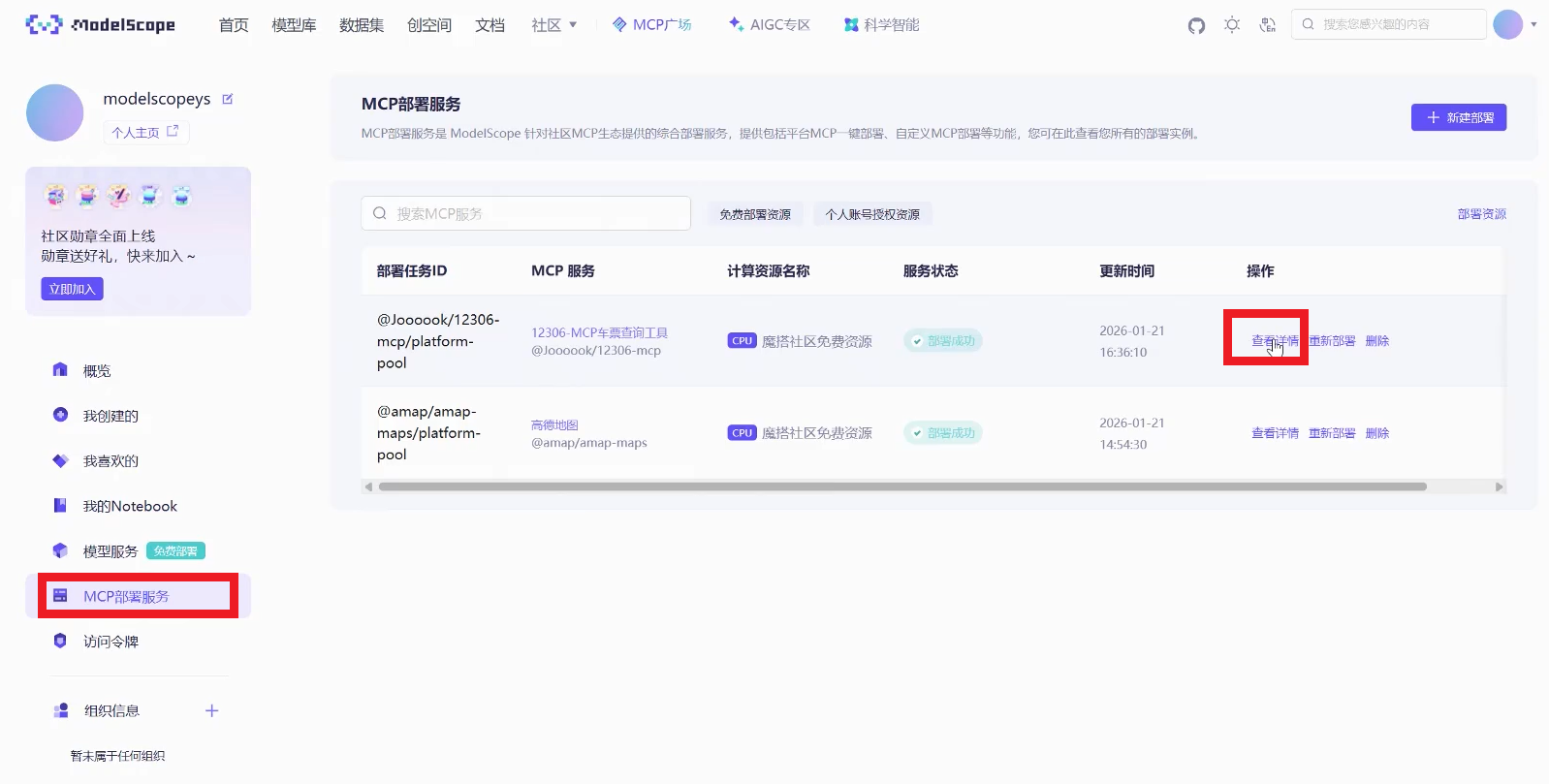Click 立即加入 badge button
Image resolution: width=1549 pixels, height=784 pixels.
click(x=72, y=289)
